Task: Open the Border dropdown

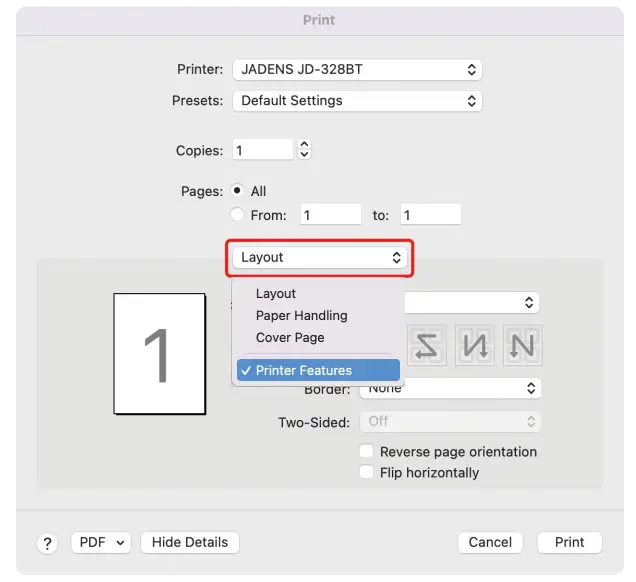Action: click(450, 388)
